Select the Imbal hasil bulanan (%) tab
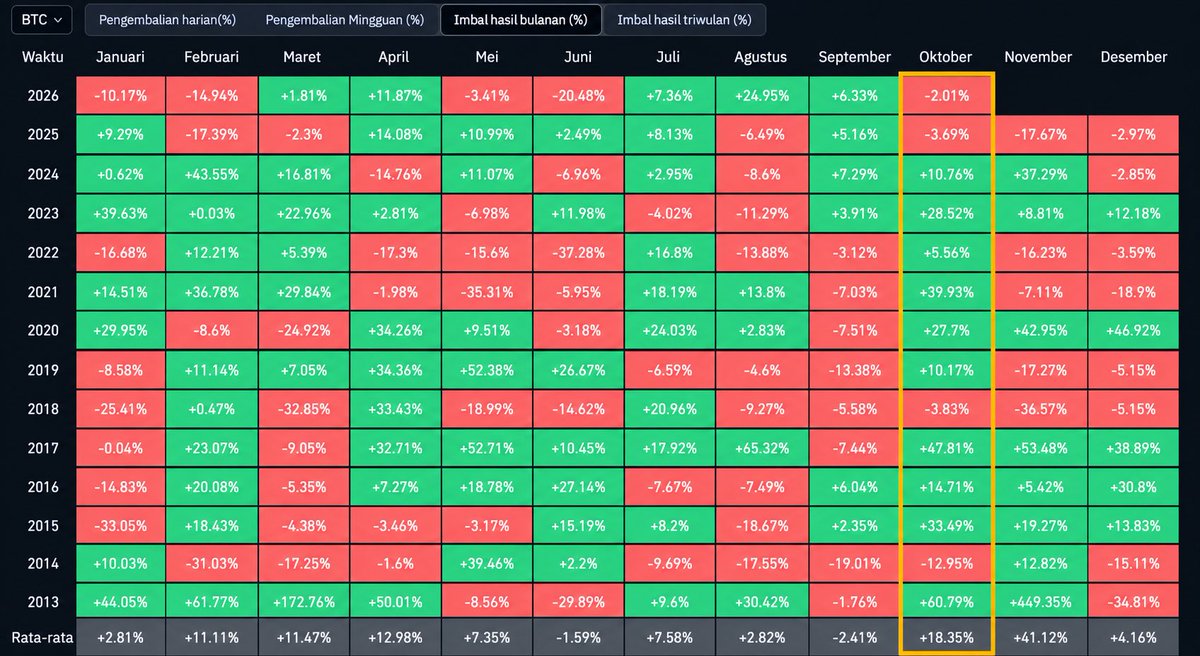Viewport: 1200px width, 656px height. (x=521, y=19)
